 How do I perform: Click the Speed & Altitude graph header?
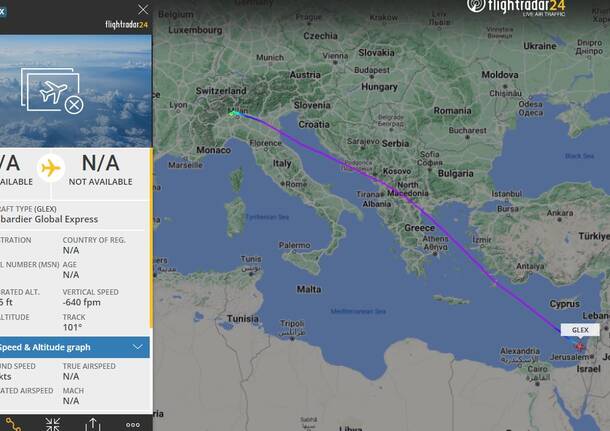pos(60,347)
